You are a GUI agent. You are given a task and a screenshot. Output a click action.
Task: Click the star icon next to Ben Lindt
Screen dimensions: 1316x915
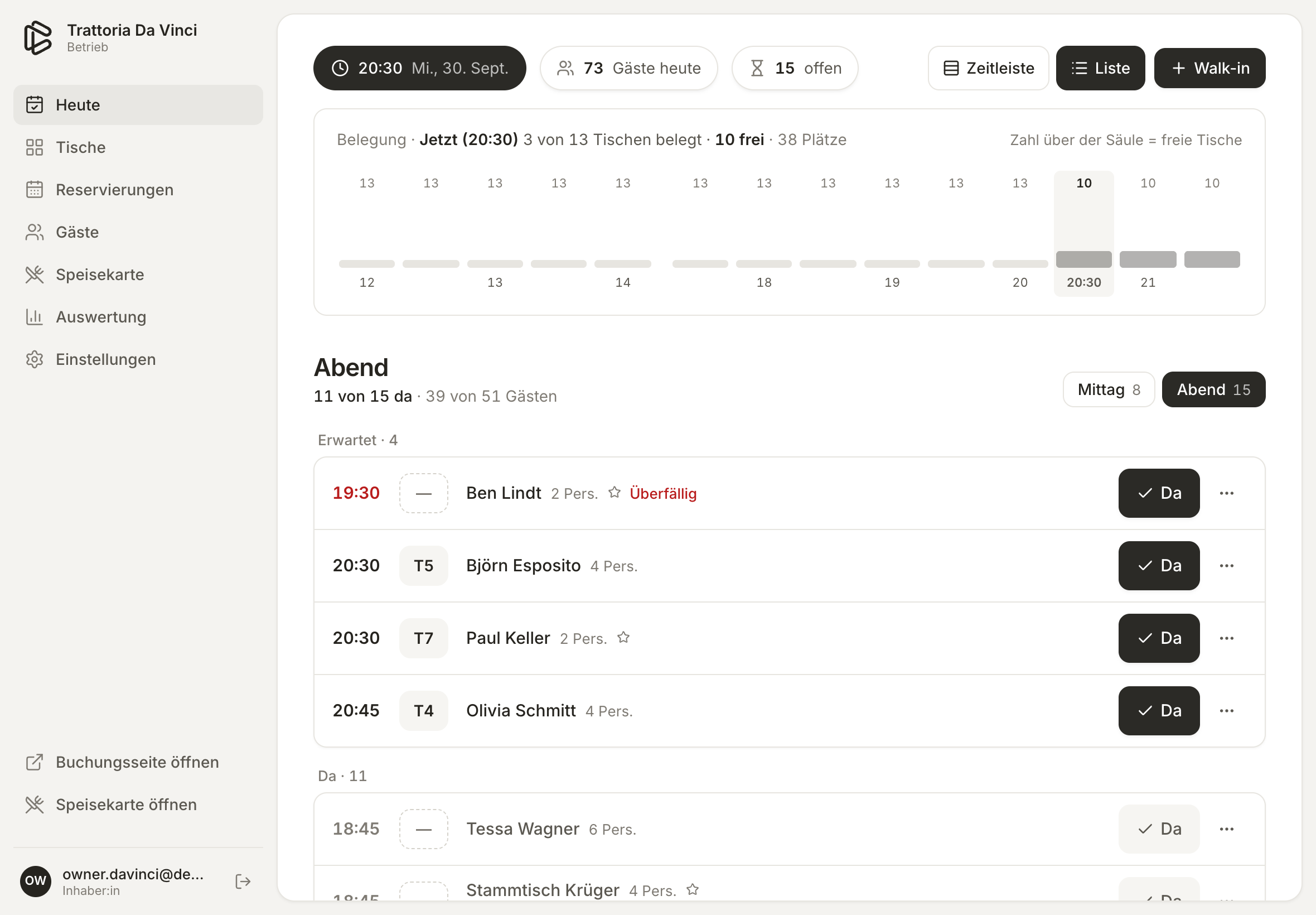[x=614, y=493]
